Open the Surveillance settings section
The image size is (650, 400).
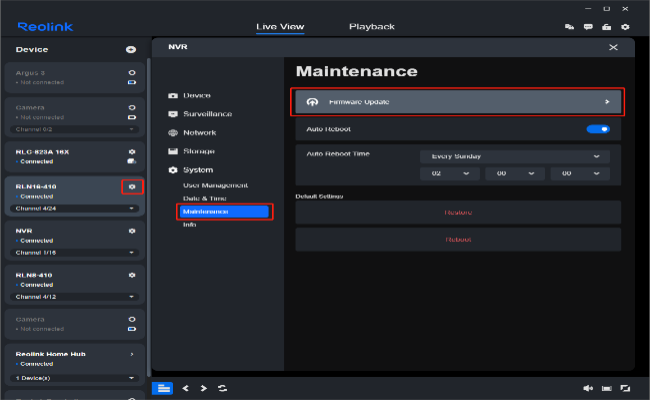click(x=206, y=114)
